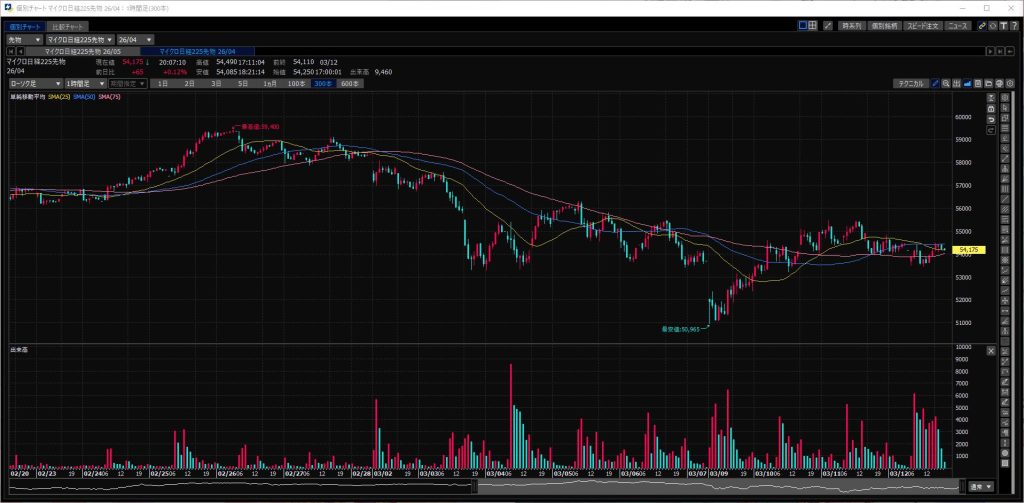The height and width of the screenshot is (503, 1024).
Task: Switch to single chart layout view
Action: (803, 25)
